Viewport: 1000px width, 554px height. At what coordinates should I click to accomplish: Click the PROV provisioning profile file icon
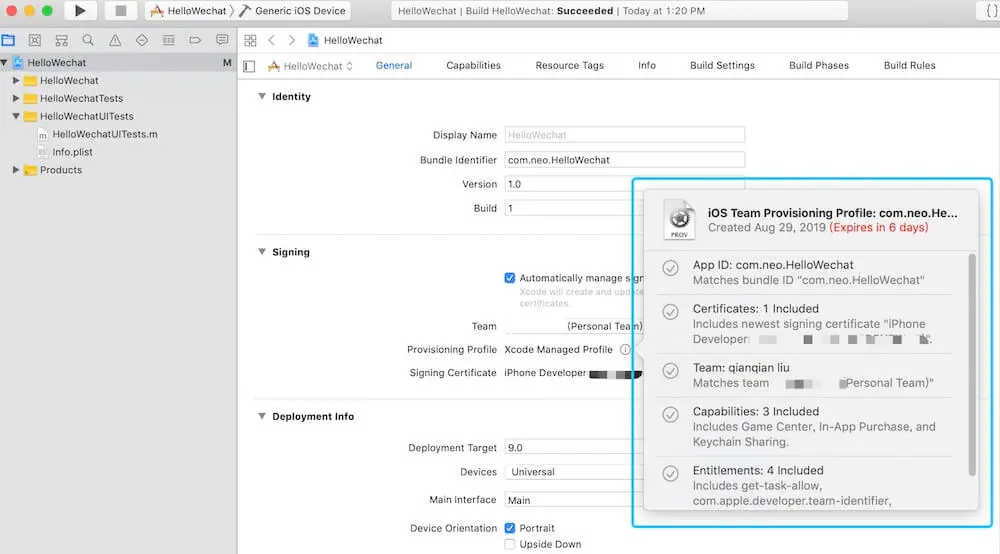pyautogui.click(x=679, y=219)
